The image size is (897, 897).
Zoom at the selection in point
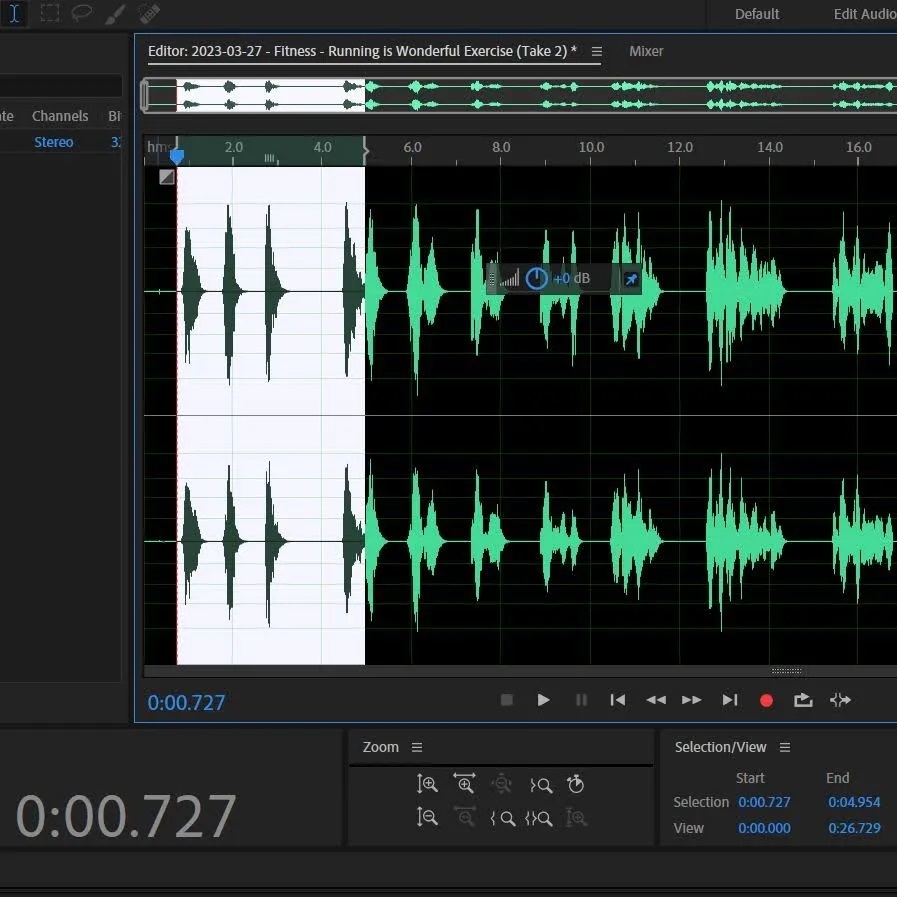pyautogui.click(x=502, y=819)
